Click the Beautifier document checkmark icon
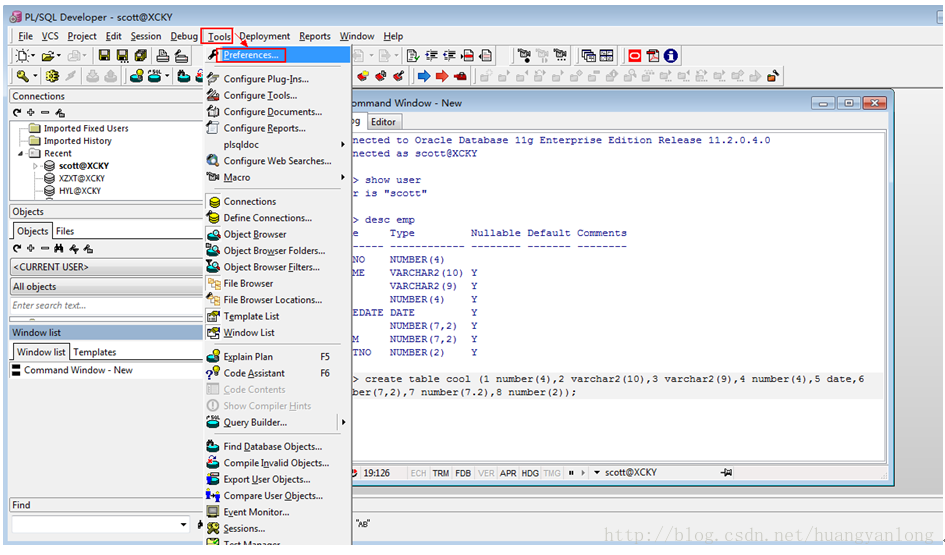Viewport: 945px width, 555px height. (x=413, y=56)
